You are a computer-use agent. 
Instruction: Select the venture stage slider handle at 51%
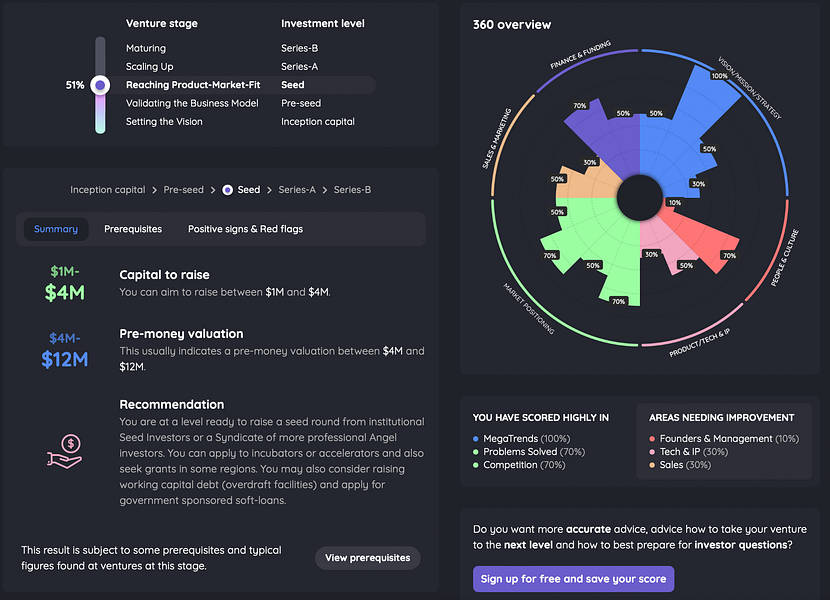[100, 85]
